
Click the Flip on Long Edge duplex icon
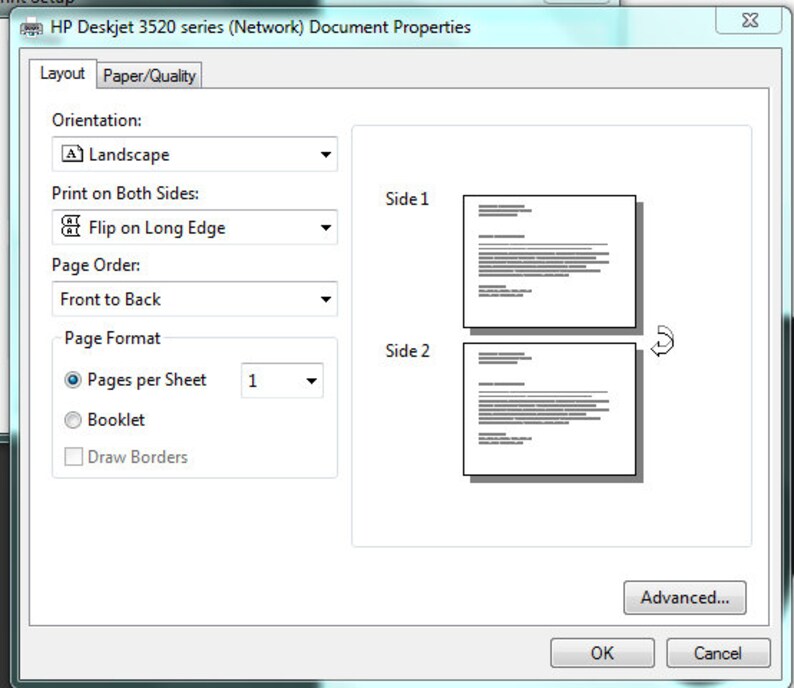(71, 226)
